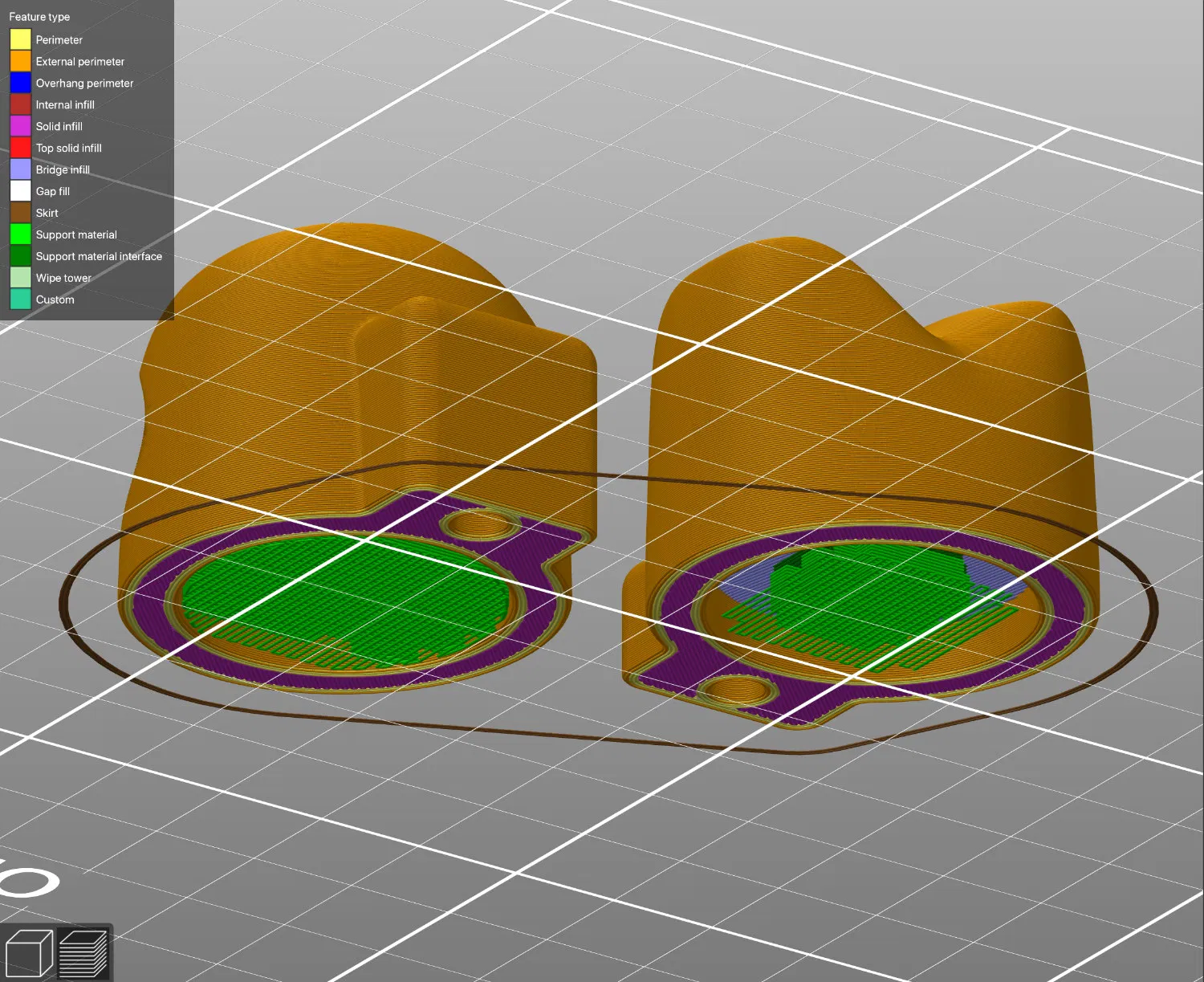Switch to sliced layers preview icon

tap(83, 953)
